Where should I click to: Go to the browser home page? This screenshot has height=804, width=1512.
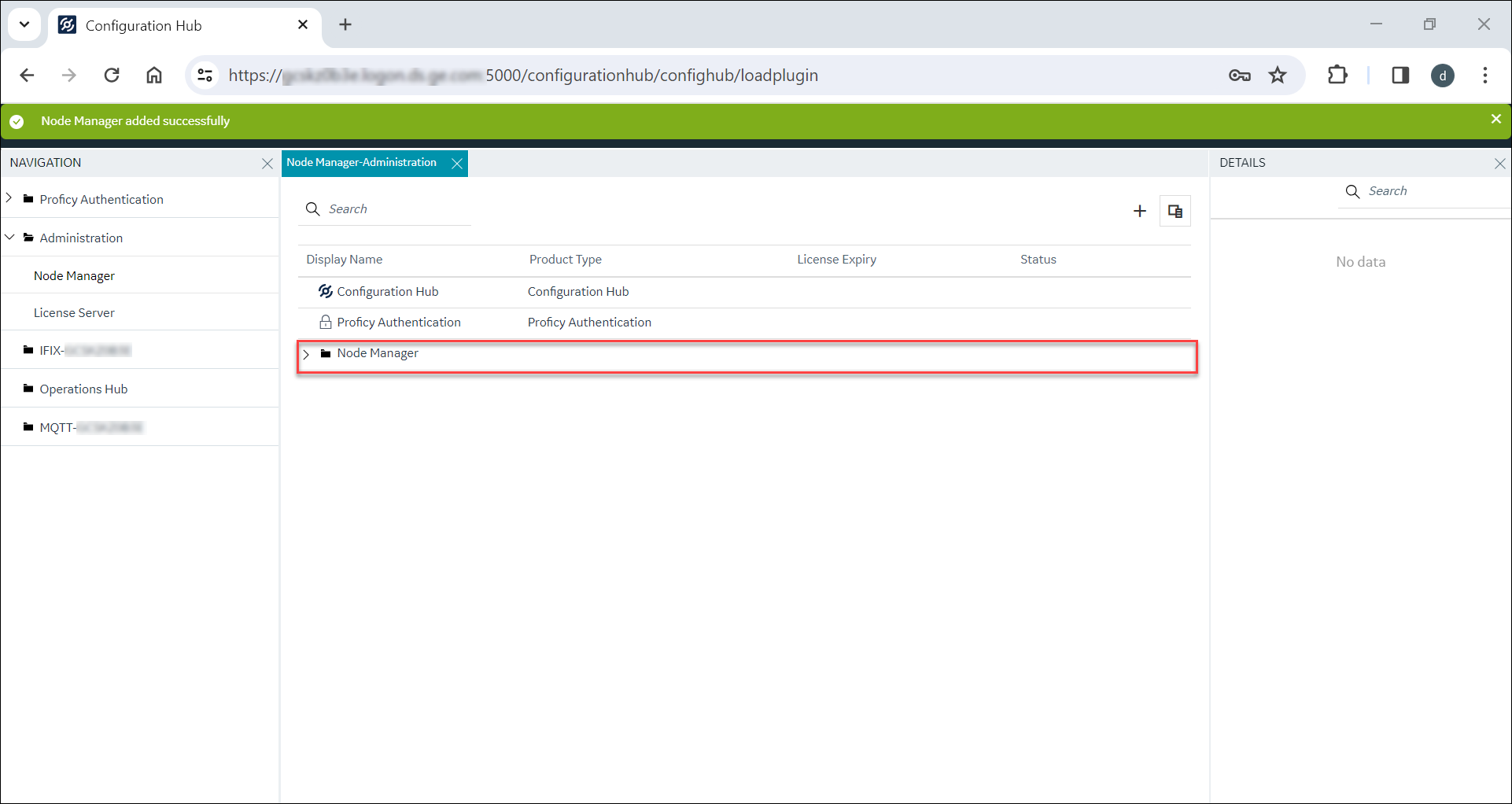point(154,76)
